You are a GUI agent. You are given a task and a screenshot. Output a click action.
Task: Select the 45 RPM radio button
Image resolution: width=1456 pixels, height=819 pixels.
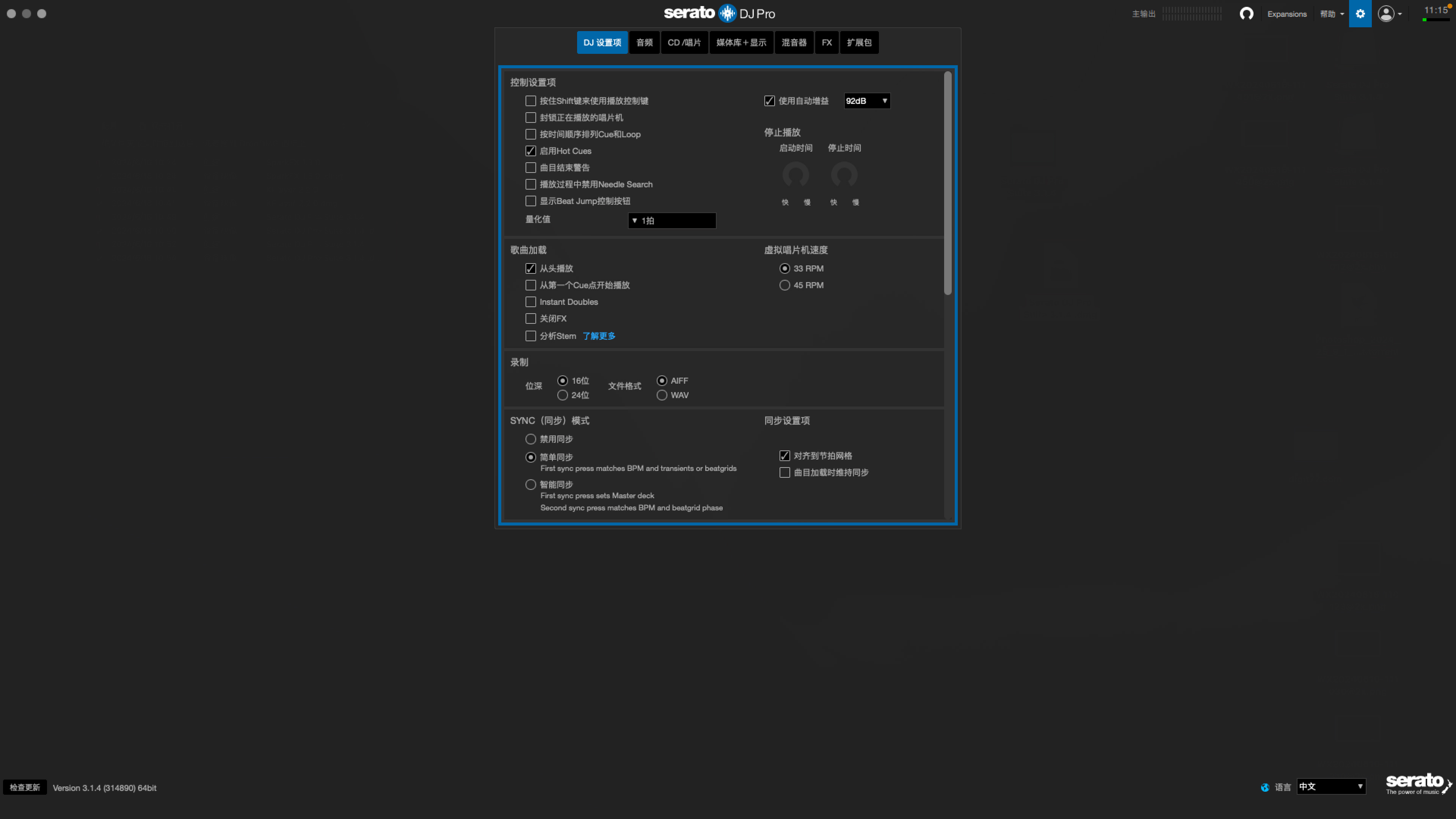pos(784,286)
